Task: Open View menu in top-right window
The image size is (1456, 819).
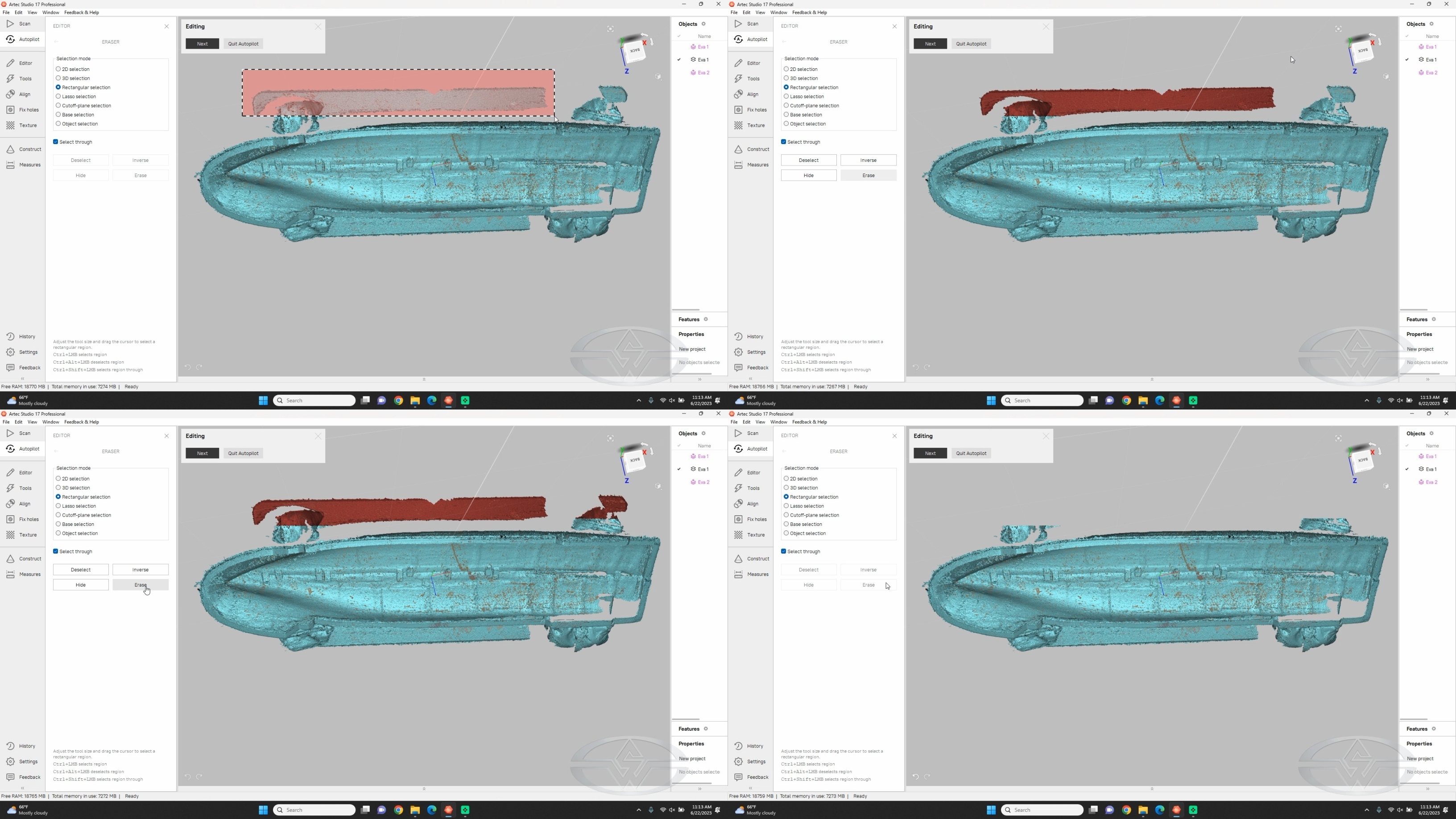Action: pyautogui.click(x=760, y=12)
